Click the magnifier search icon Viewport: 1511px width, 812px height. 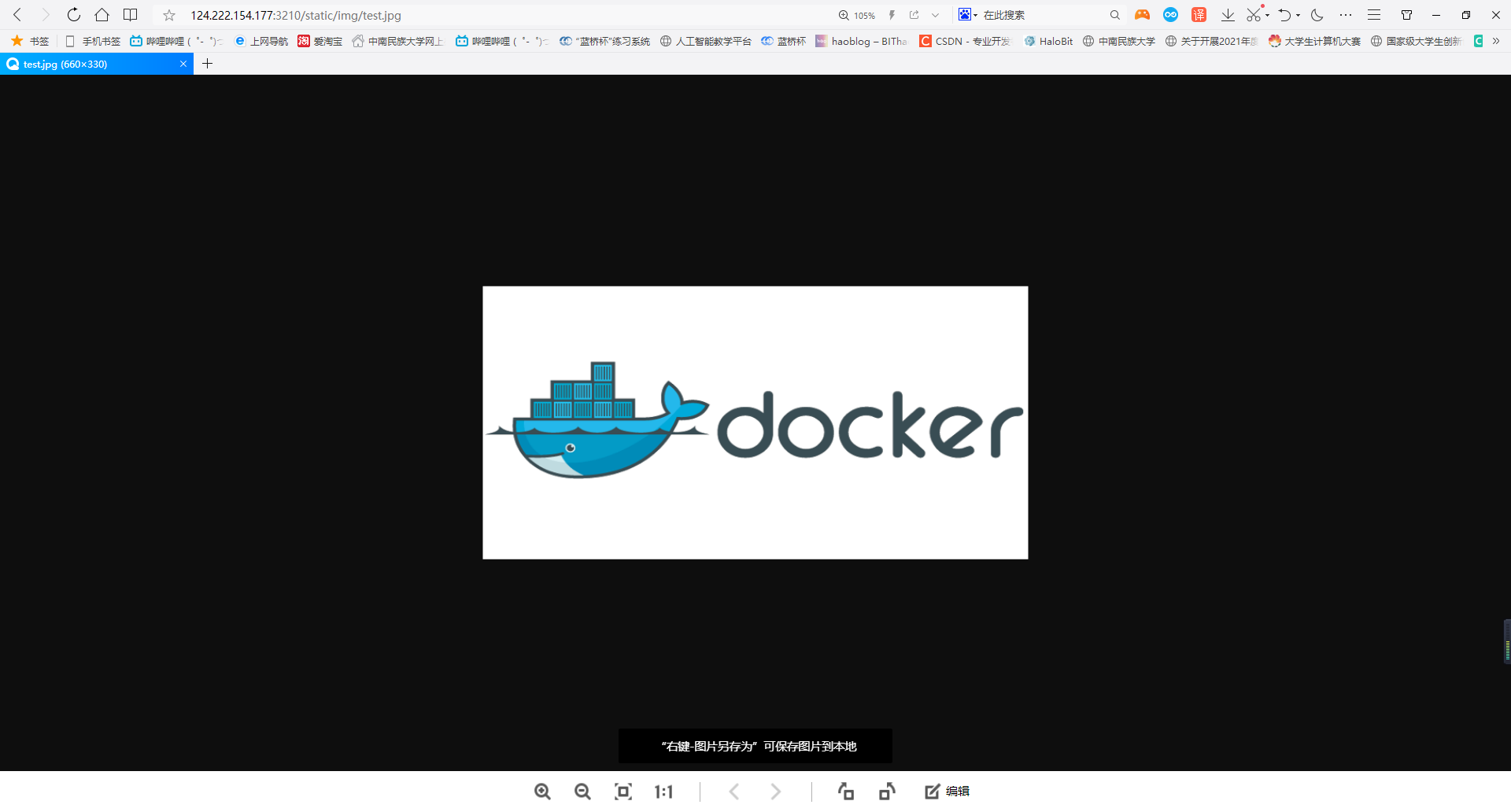tap(1114, 15)
